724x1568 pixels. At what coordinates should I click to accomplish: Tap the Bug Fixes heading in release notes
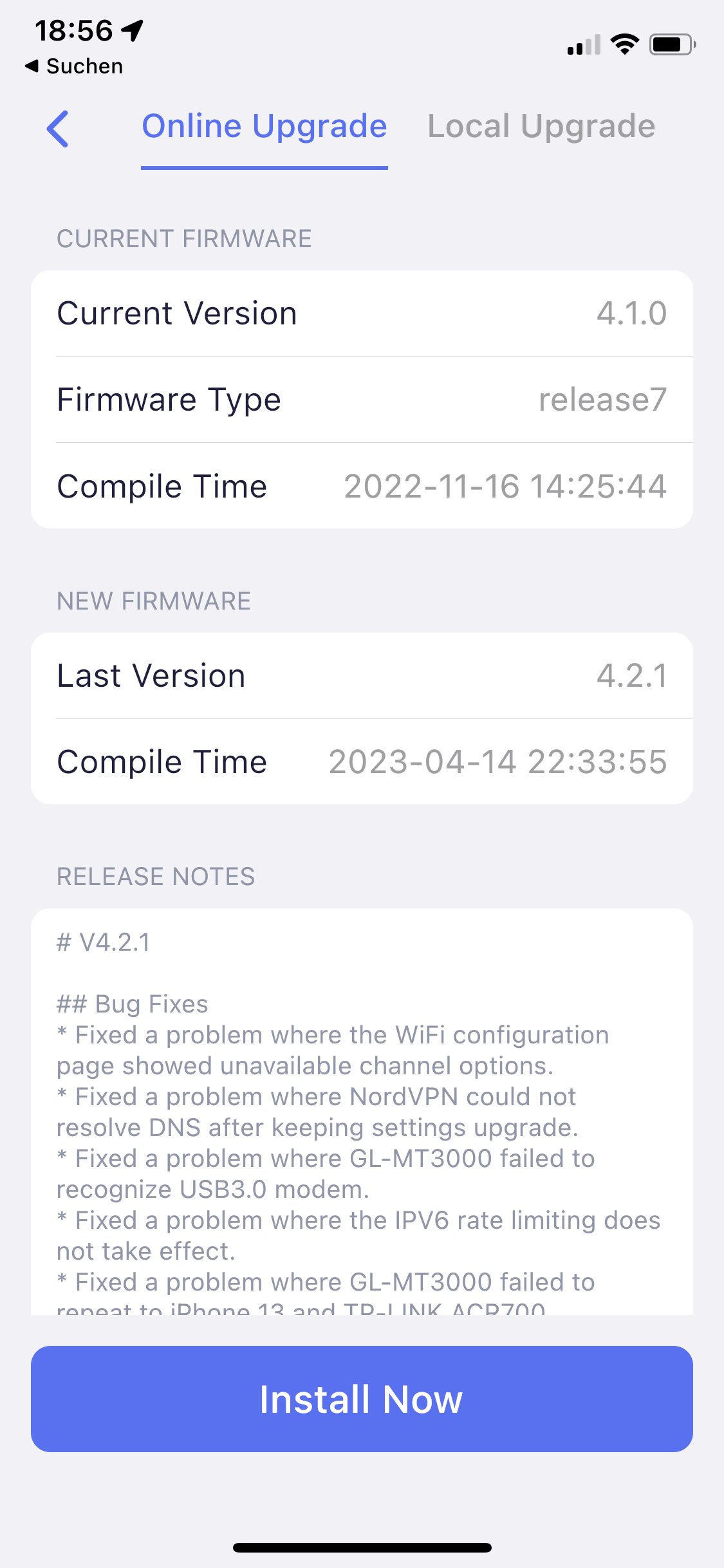pos(133,1004)
